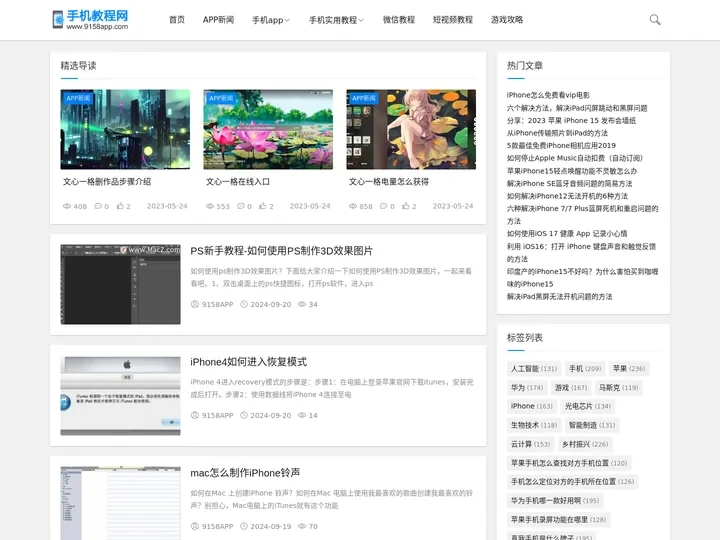Click clock icon next to 2024-09-20 on PS article
Image resolution: width=720 pixels, height=540 pixels.
click(244, 304)
